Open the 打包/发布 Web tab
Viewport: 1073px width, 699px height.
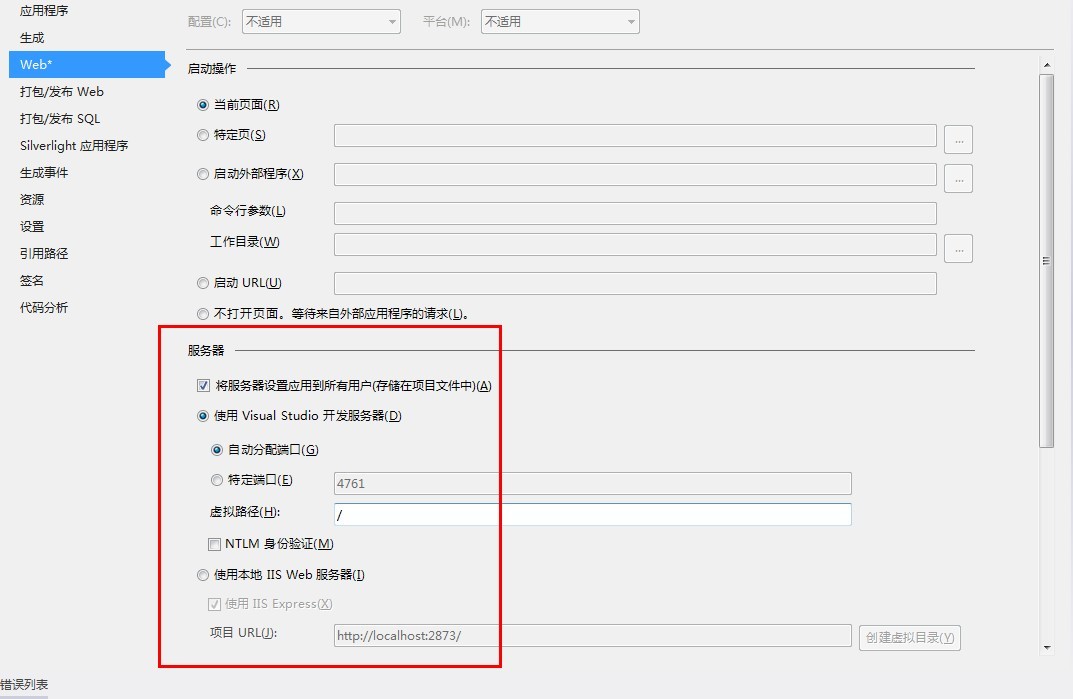click(x=62, y=92)
